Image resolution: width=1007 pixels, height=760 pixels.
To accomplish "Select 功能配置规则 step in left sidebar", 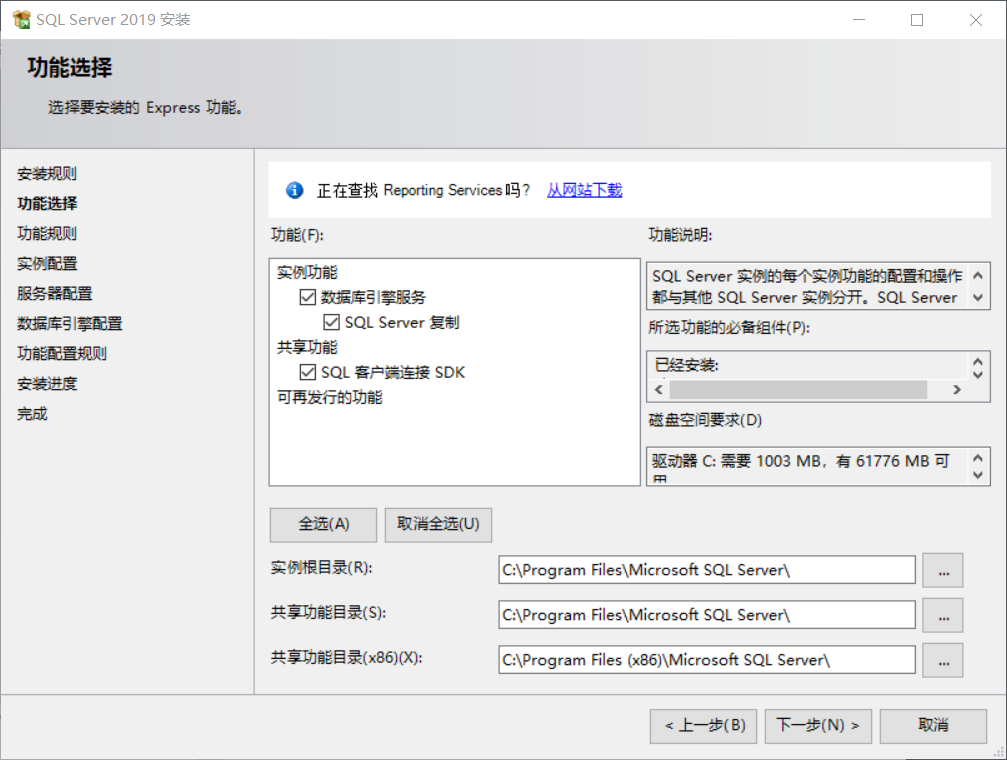I will click(x=62, y=353).
